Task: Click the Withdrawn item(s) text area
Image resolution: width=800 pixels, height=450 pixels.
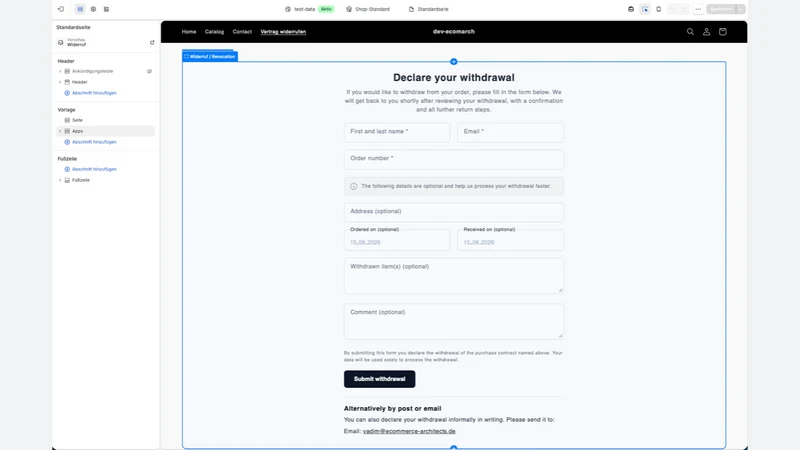Action: click(454, 276)
